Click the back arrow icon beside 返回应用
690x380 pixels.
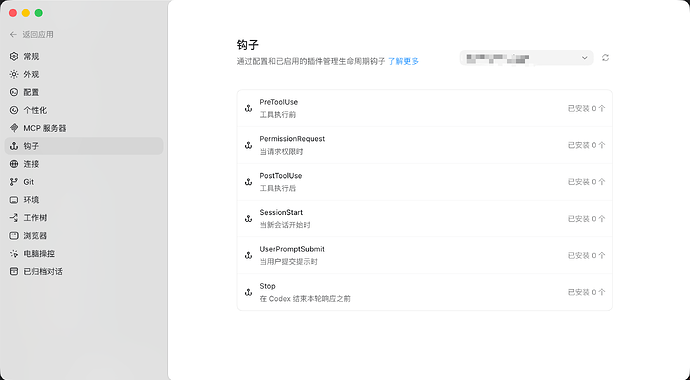(13, 34)
